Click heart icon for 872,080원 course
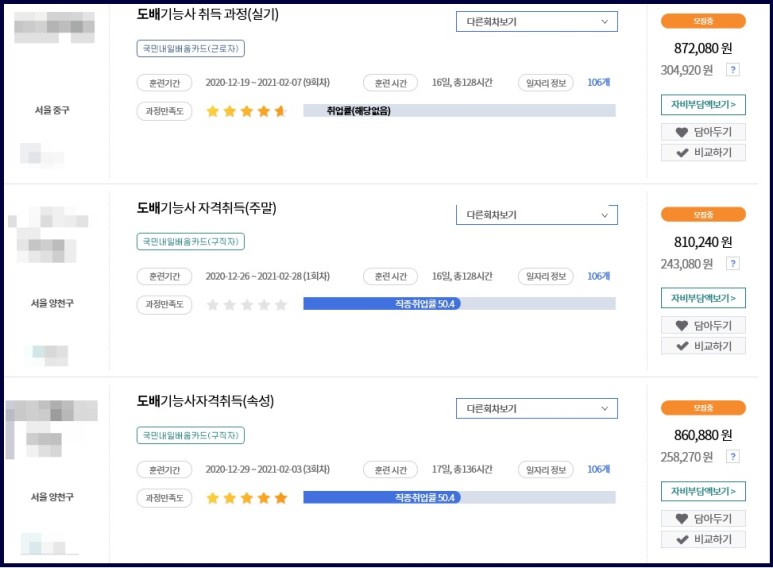The image size is (773, 568). point(682,132)
